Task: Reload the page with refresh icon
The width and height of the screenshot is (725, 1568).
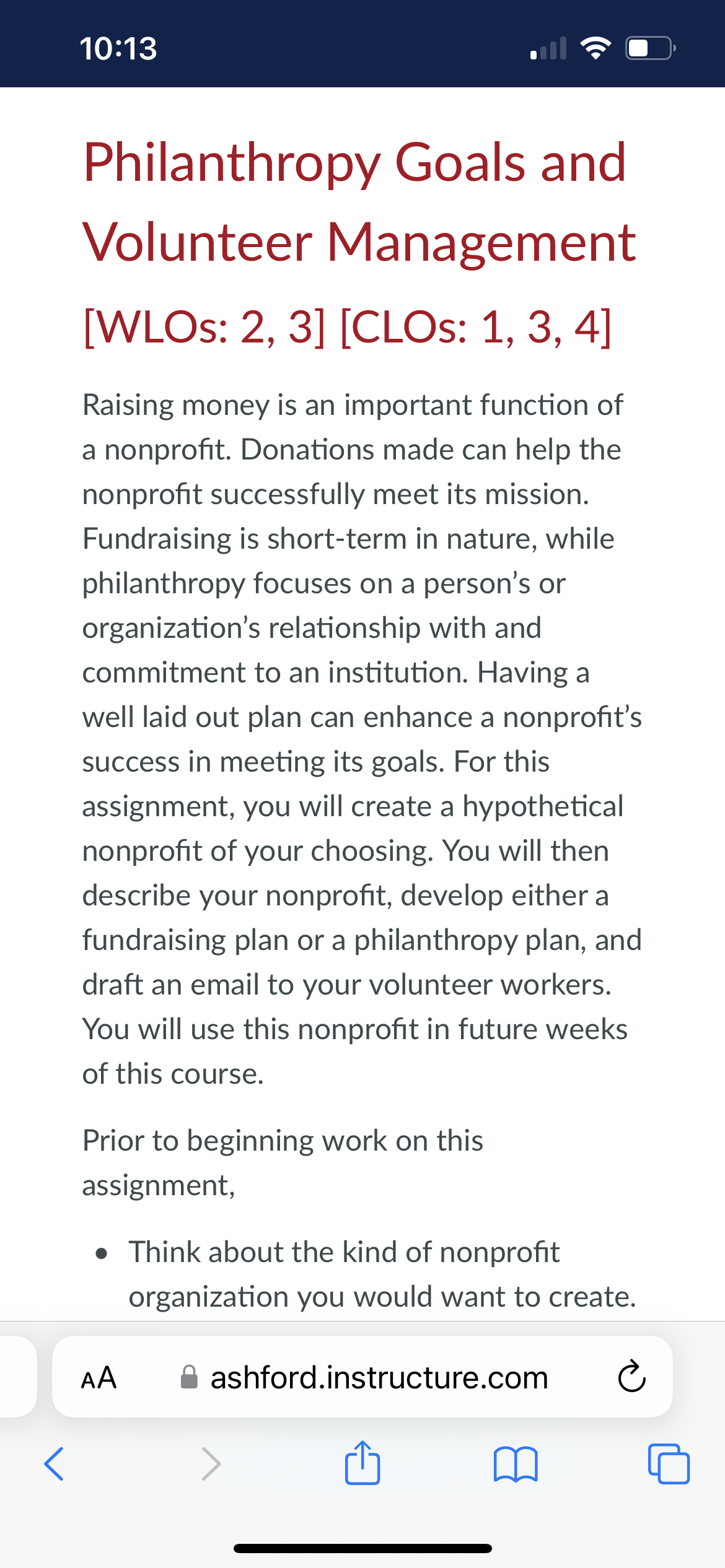Action: (x=631, y=1377)
